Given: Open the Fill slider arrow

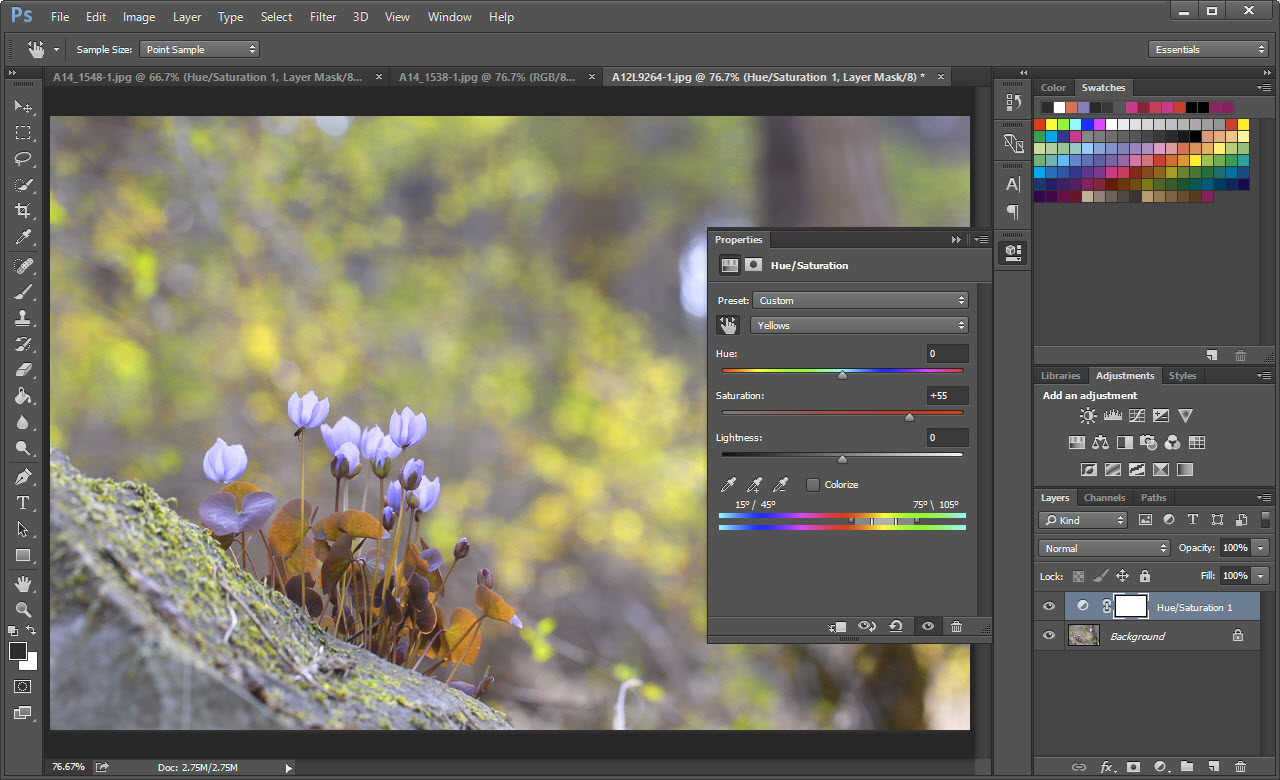Looking at the screenshot, I should 1260,576.
